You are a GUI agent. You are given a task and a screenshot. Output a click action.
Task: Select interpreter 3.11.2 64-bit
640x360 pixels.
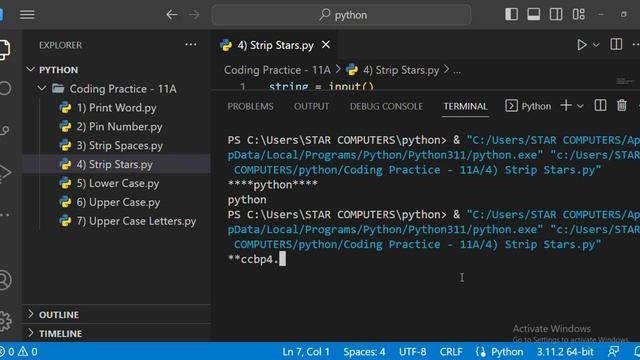565,351
